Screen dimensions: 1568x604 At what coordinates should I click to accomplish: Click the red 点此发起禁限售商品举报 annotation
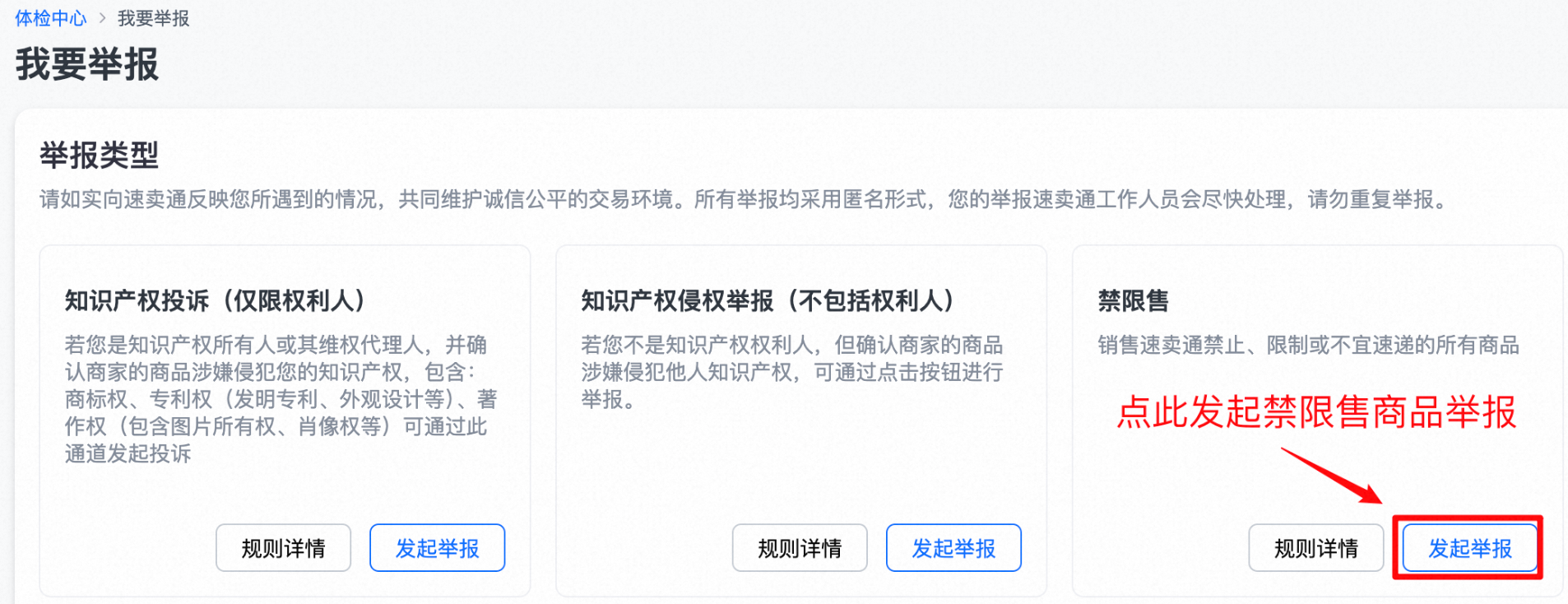[x=1315, y=412]
